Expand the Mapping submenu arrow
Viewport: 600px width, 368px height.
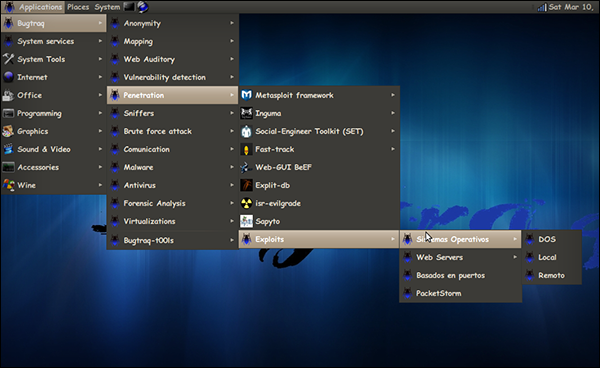tap(232, 41)
